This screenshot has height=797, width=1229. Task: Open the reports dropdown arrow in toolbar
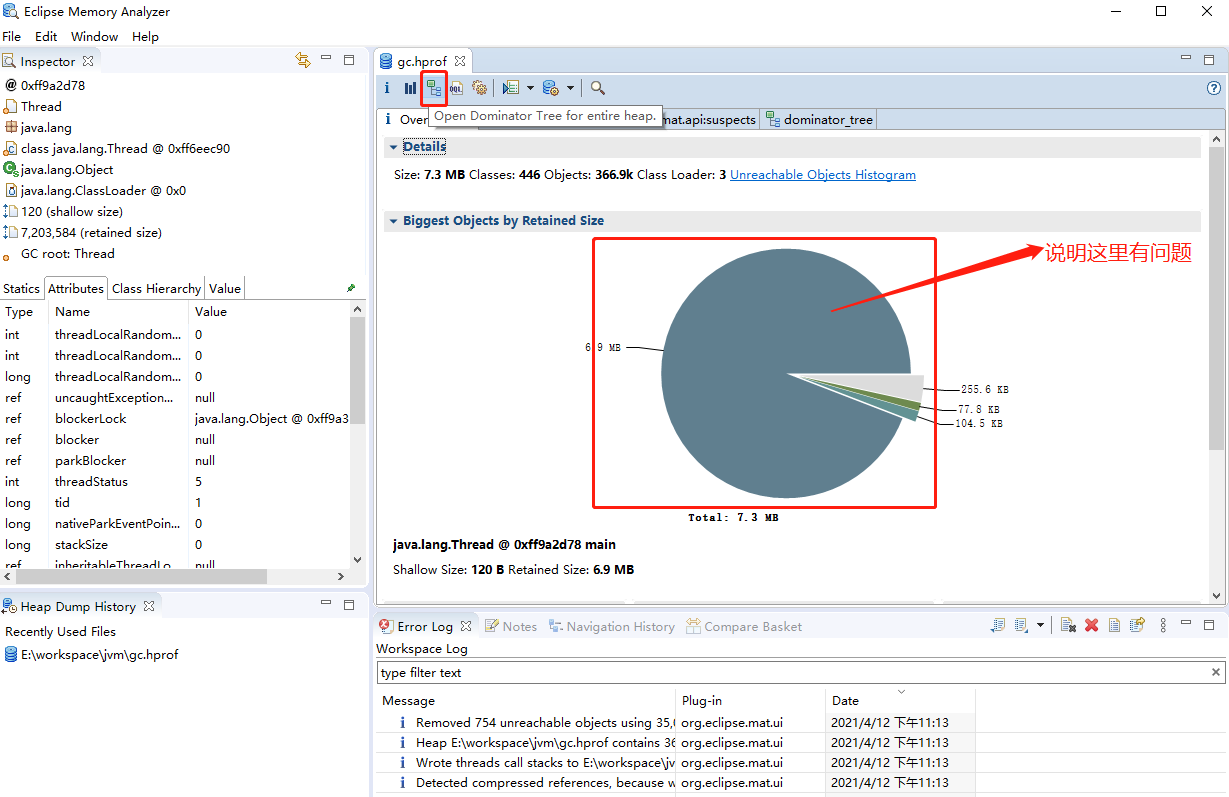tap(530, 88)
